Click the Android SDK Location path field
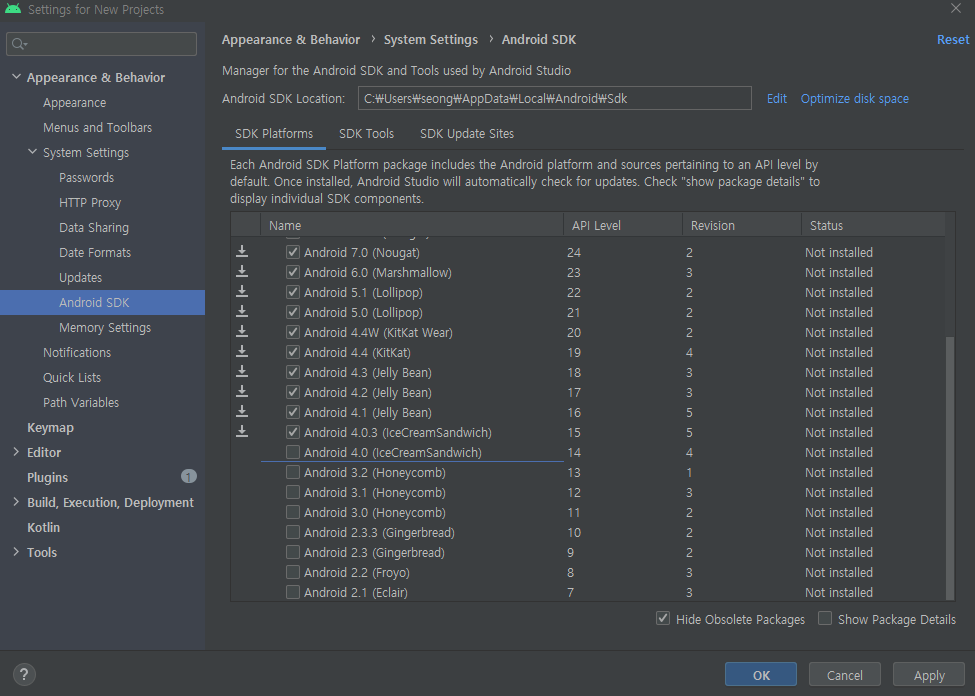 [x=555, y=98]
